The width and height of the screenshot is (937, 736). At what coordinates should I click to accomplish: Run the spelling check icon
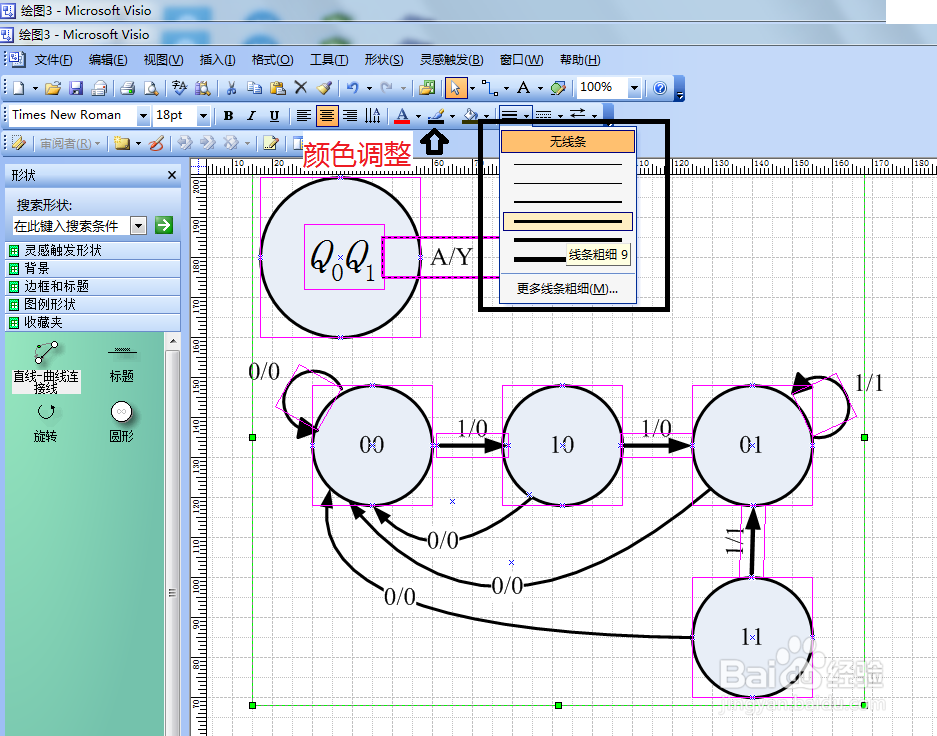[179, 88]
